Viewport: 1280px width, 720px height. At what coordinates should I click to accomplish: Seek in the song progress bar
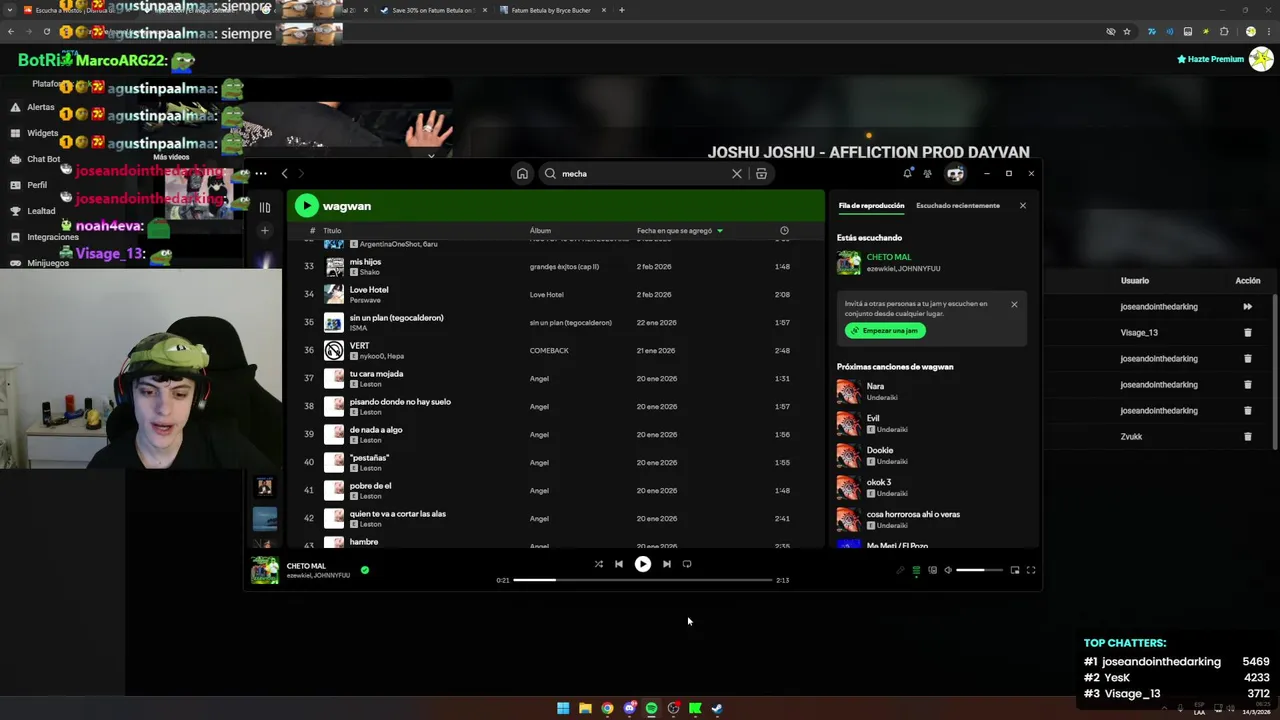click(x=643, y=580)
